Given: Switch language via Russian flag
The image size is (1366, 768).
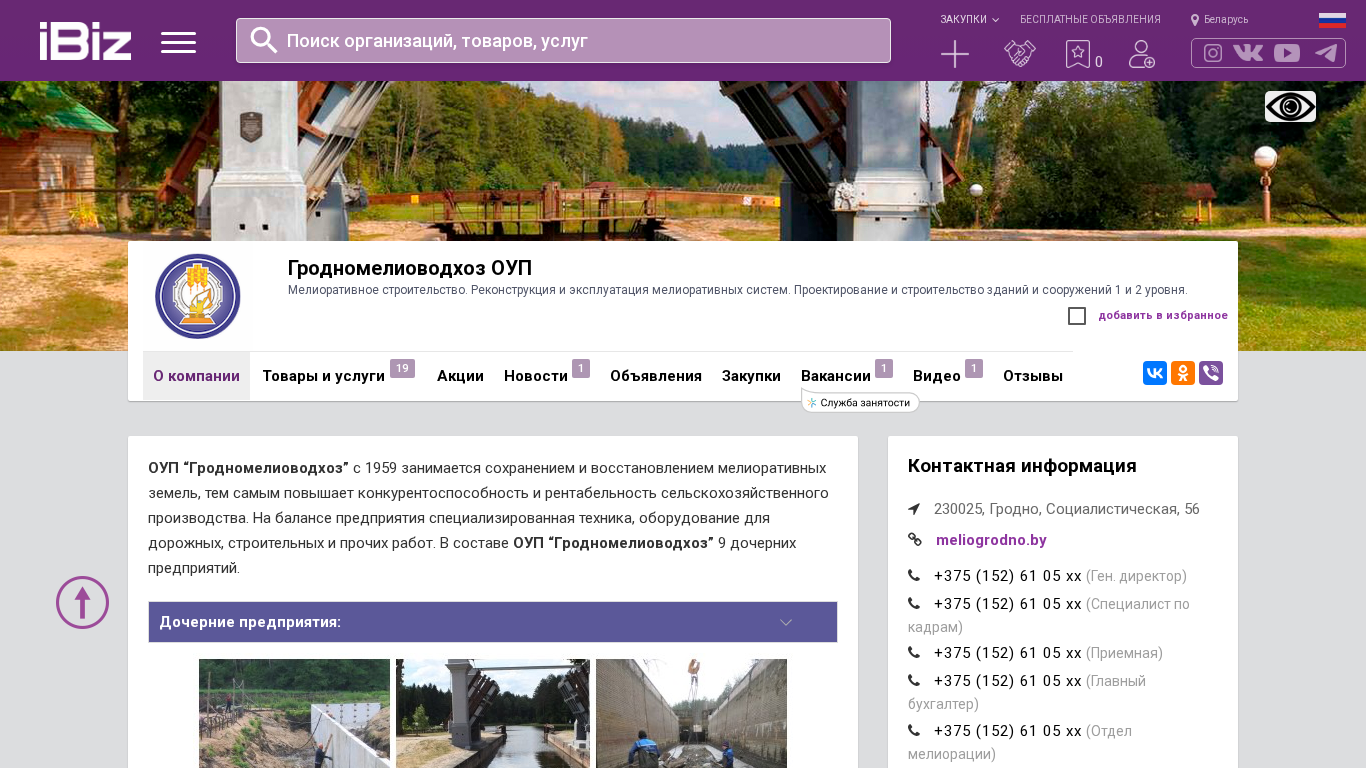Looking at the screenshot, I should pos(1332,20).
